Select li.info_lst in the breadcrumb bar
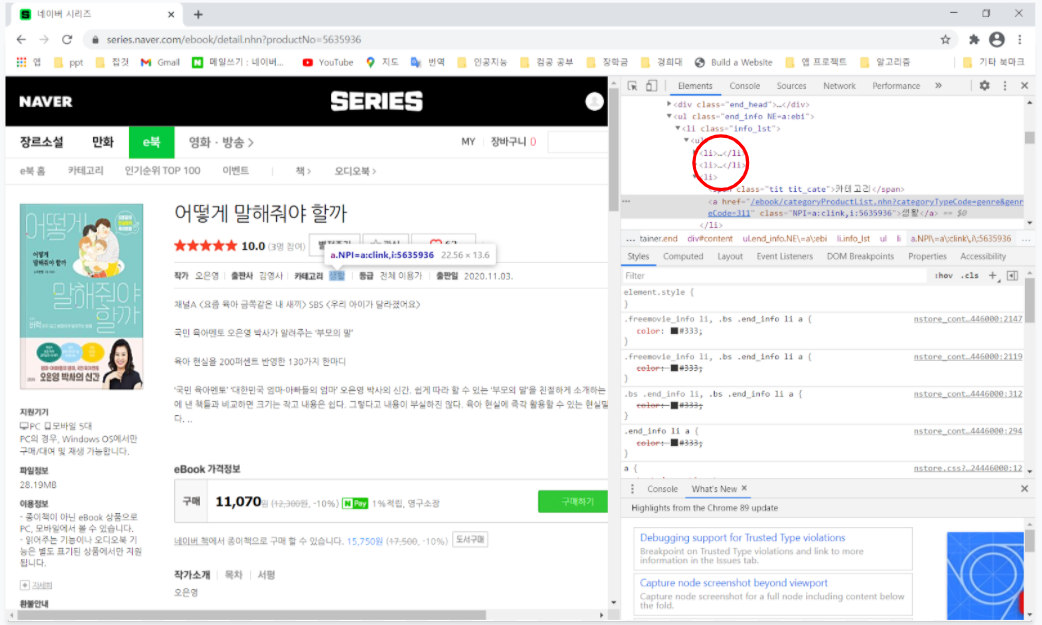Screen dimensions: 1042x625 click(x=853, y=239)
